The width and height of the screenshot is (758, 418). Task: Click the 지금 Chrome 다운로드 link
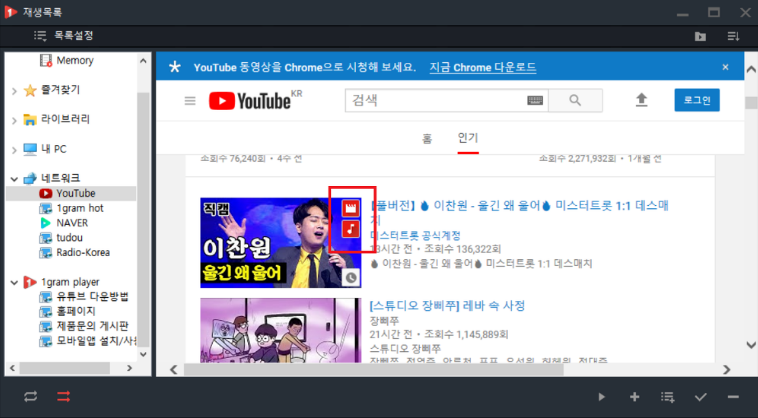483,67
